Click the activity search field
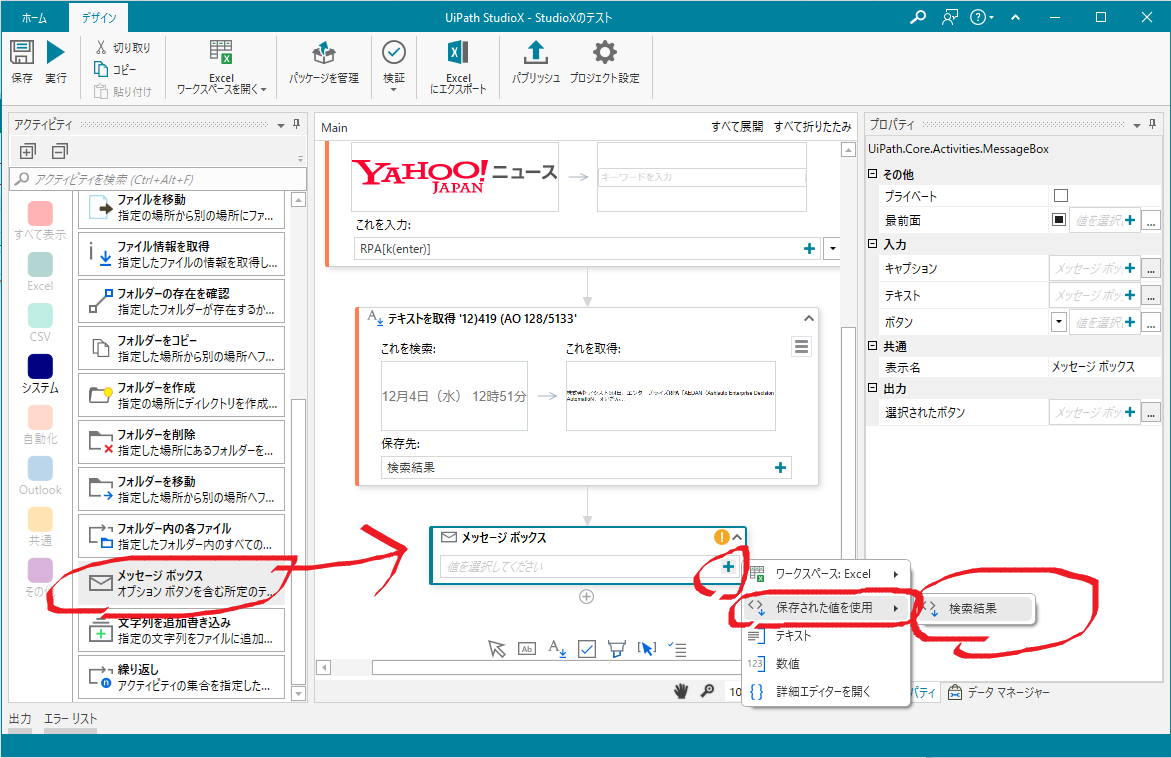 tap(158, 179)
